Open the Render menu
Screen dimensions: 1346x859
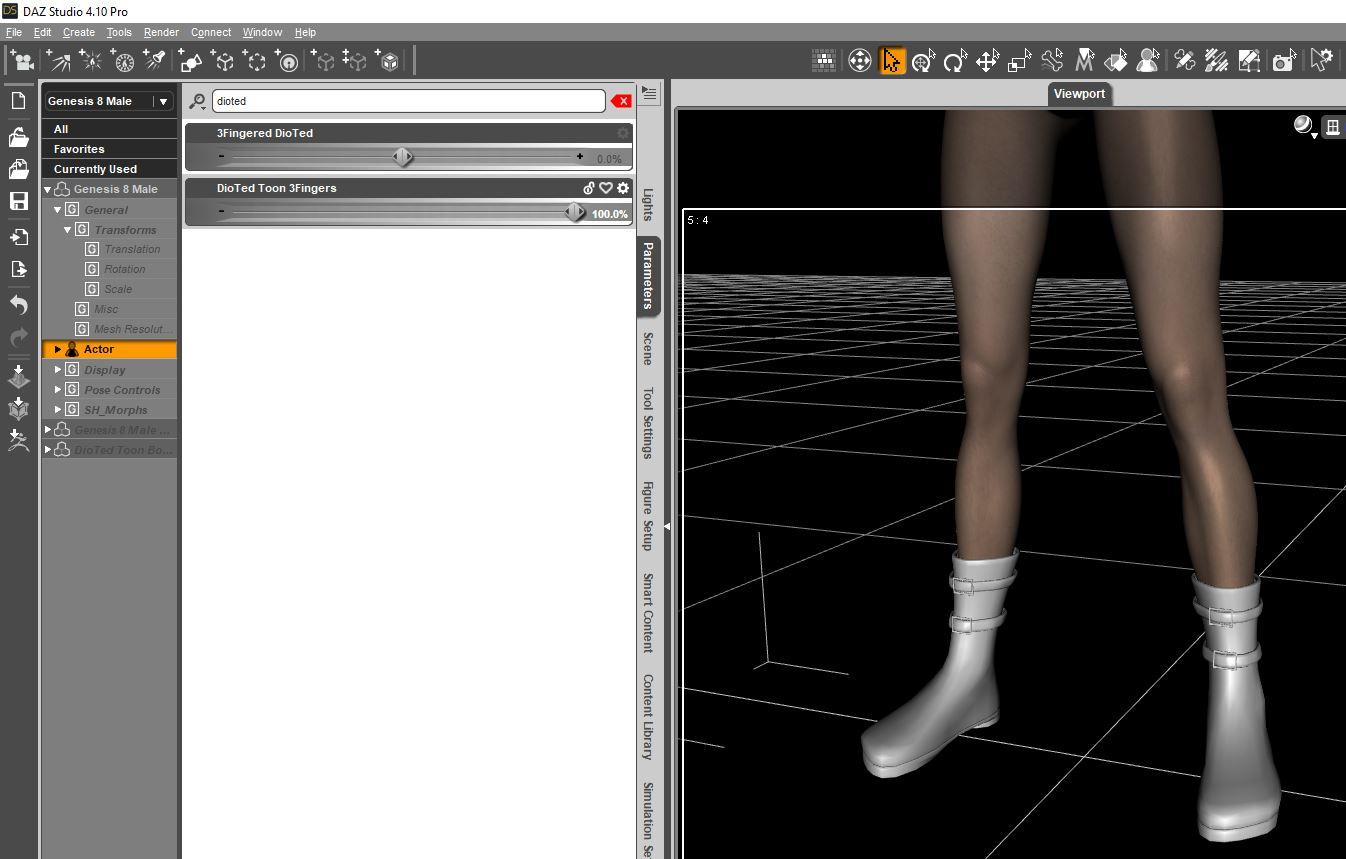click(161, 32)
